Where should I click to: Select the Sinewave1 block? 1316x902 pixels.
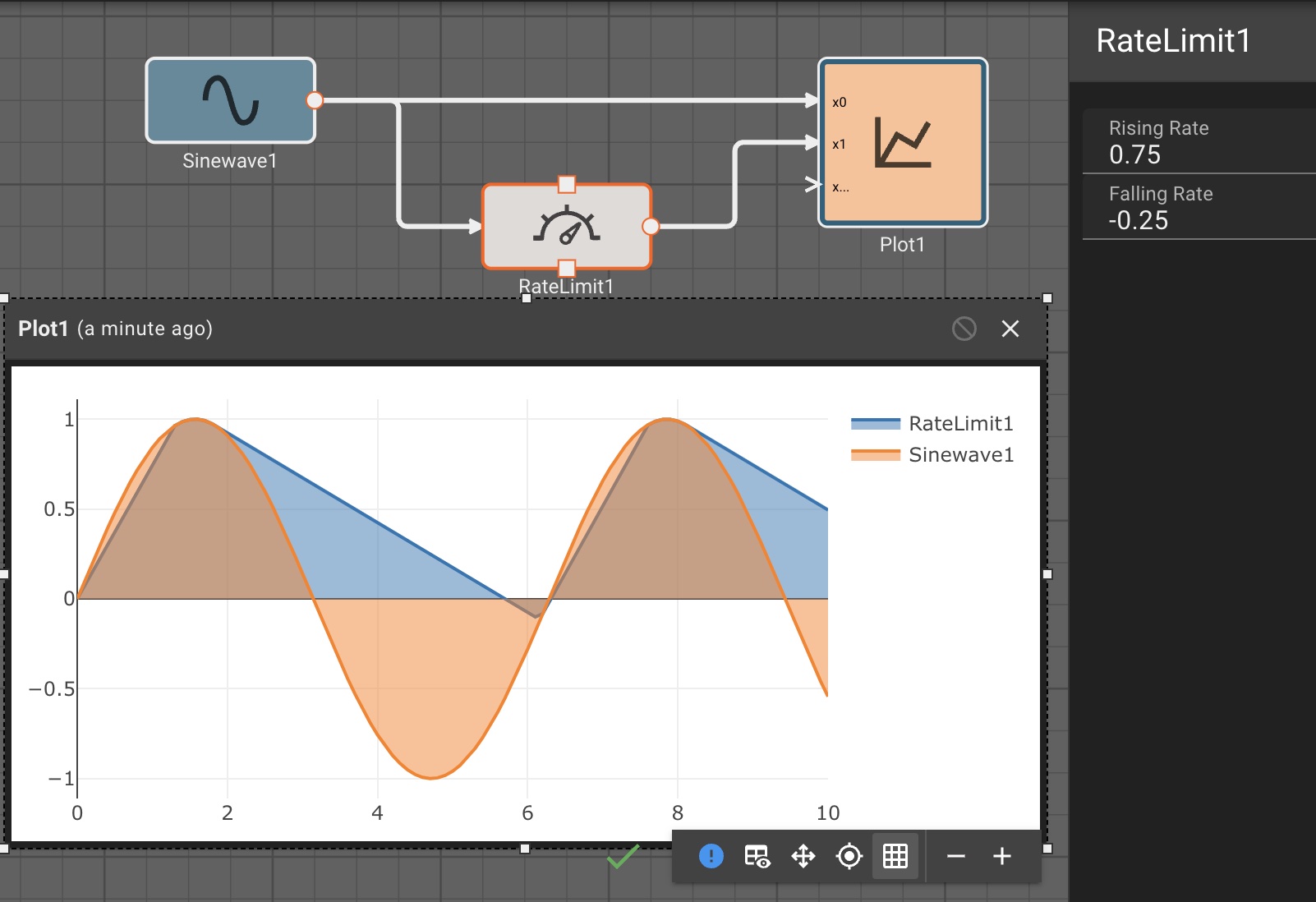pyautogui.click(x=231, y=100)
